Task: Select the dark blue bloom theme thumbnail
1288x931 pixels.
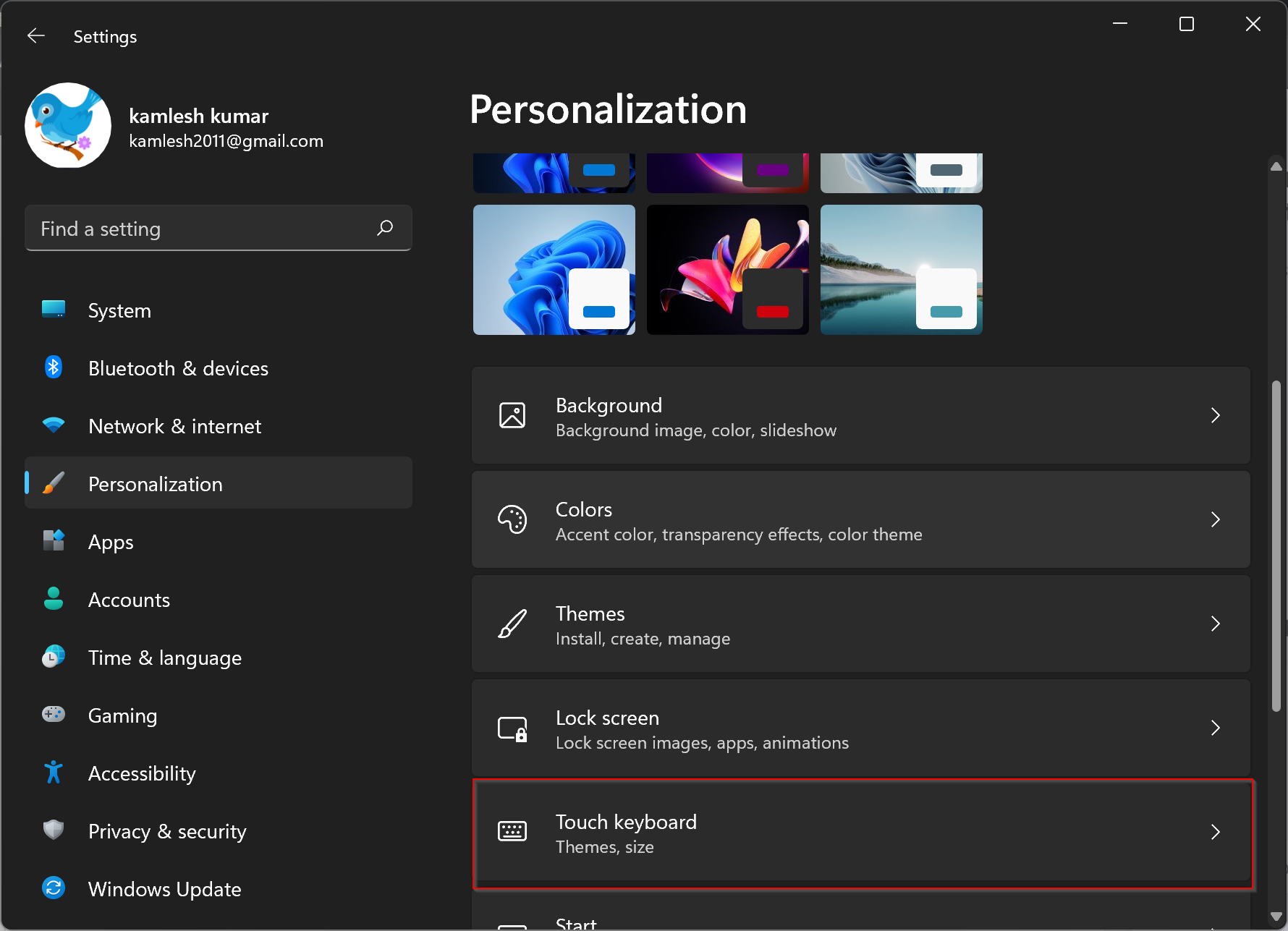Action: pos(554,173)
